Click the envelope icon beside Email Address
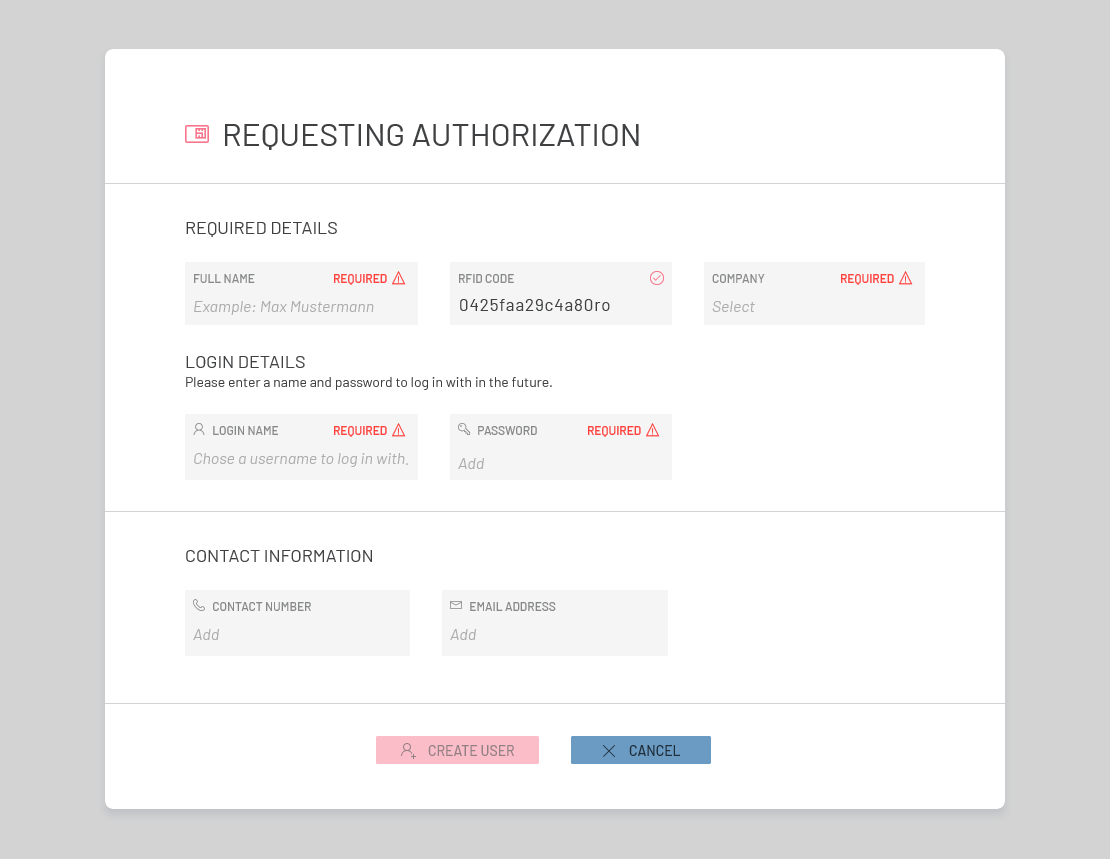 456,605
